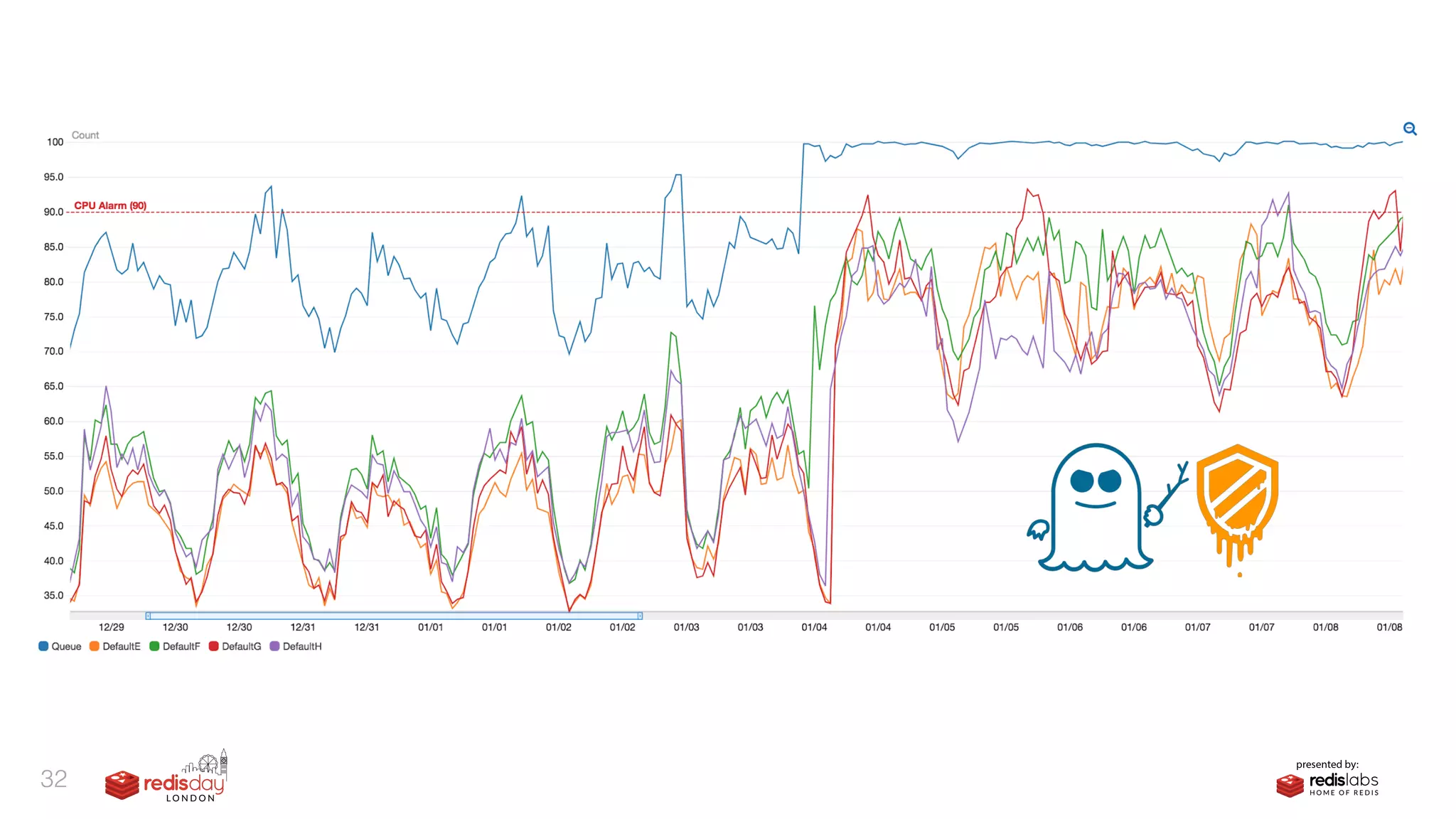Click the last 01/08 date axis label
Screen dimensions: 1456x819
pos(1389,627)
